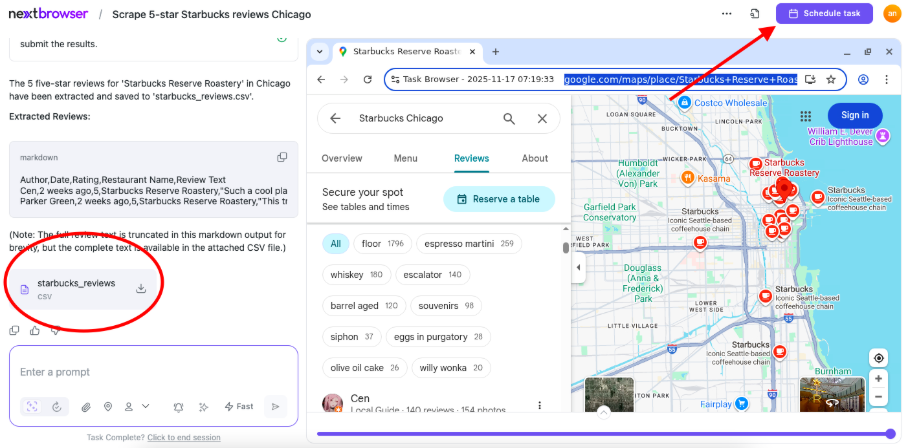The height and width of the screenshot is (448, 909).
Task: Click the notification bell icon
Action: (x=179, y=407)
